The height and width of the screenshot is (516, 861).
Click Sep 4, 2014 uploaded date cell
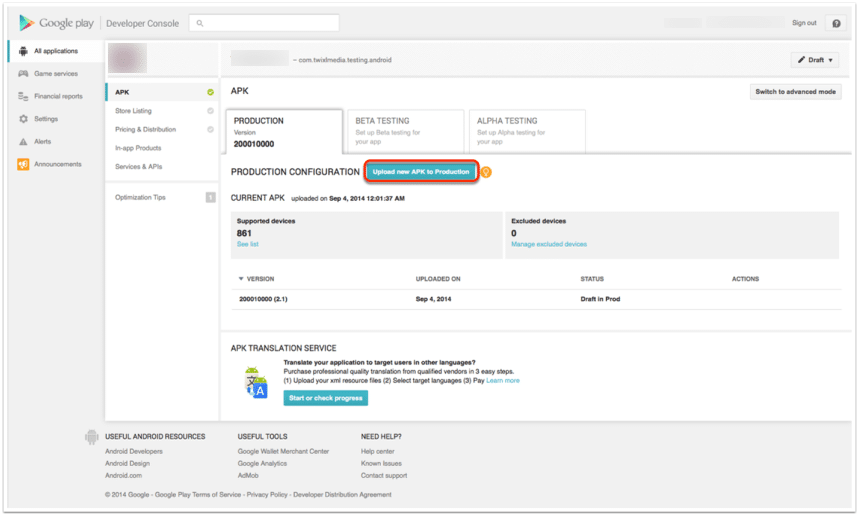click(x=433, y=300)
